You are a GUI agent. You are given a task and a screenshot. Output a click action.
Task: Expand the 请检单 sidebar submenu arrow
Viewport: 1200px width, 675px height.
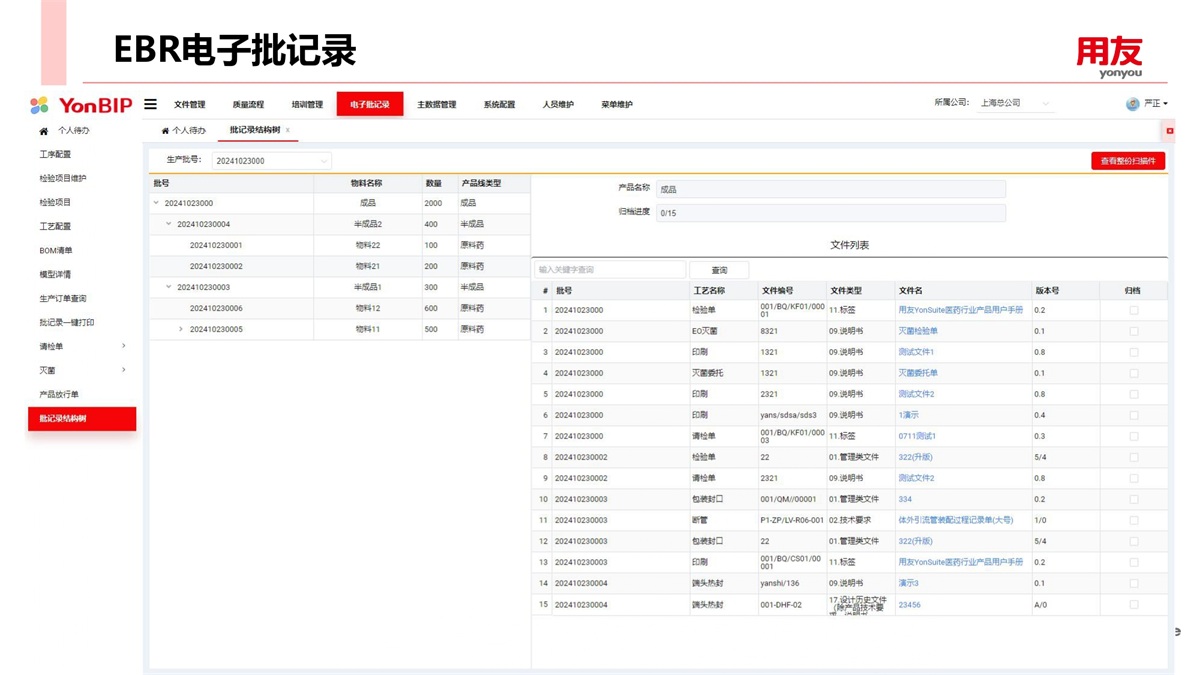pos(124,346)
